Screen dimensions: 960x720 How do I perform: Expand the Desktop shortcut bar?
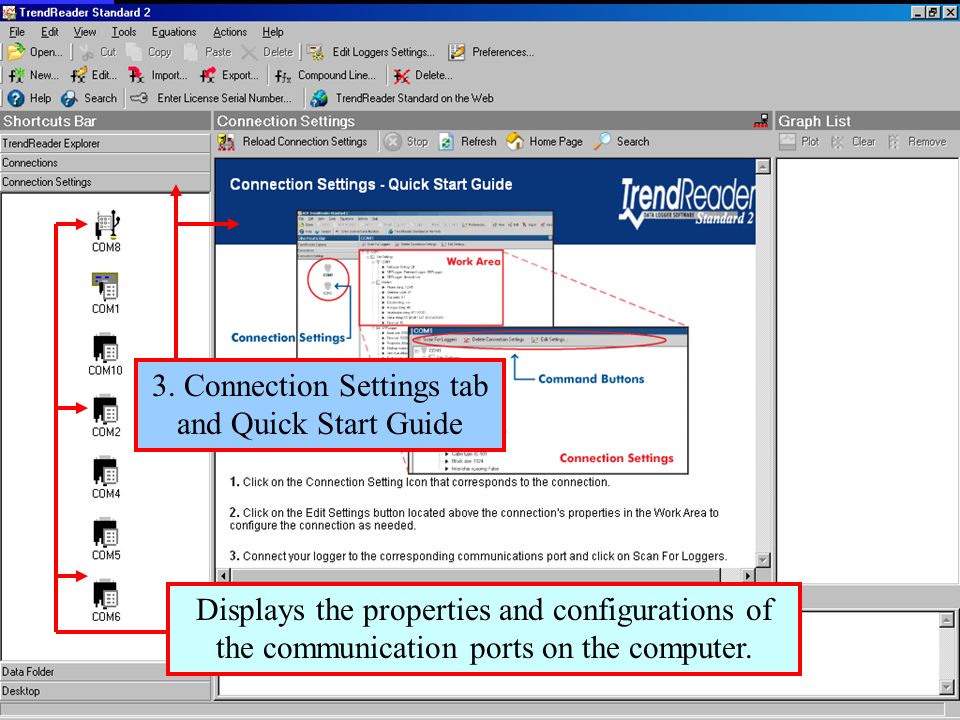tap(105, 691)
